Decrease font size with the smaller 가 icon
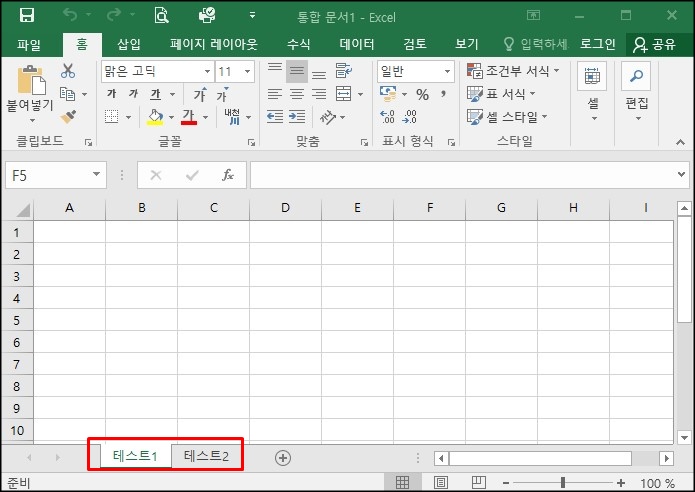Screen dimensions: 695x492 [x=222, y=94]
